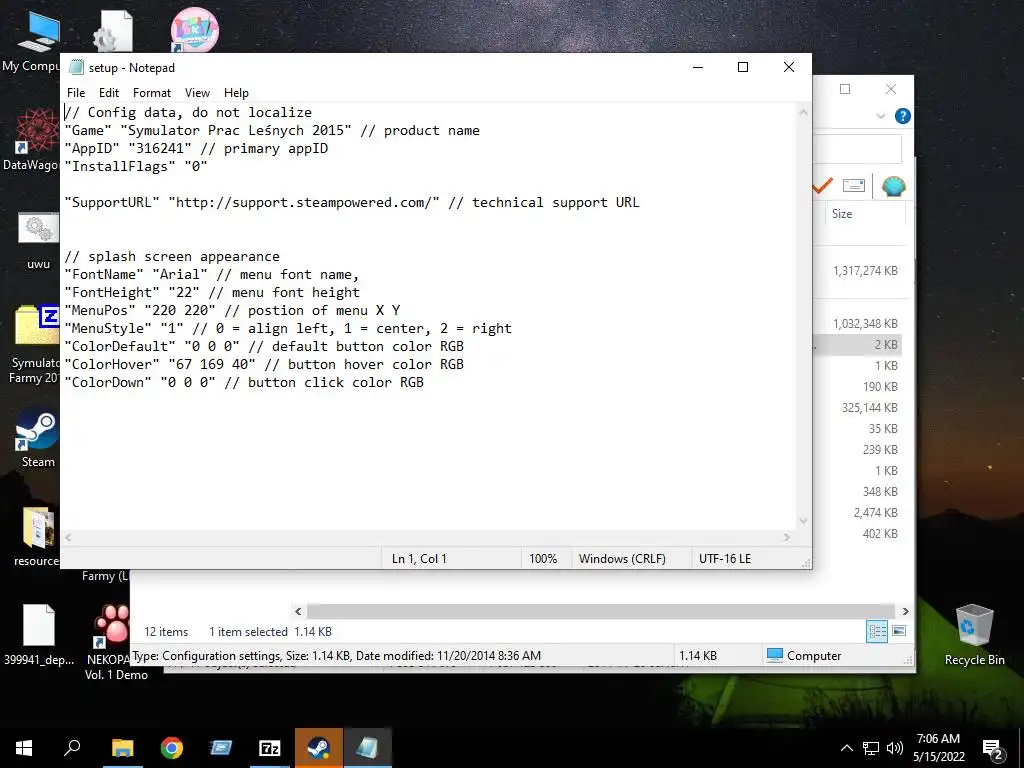Image resolution: width=1024 pixels, height=768 pixels.
Task: Click the uwu settings file icon on desktop
Action: 38,240
